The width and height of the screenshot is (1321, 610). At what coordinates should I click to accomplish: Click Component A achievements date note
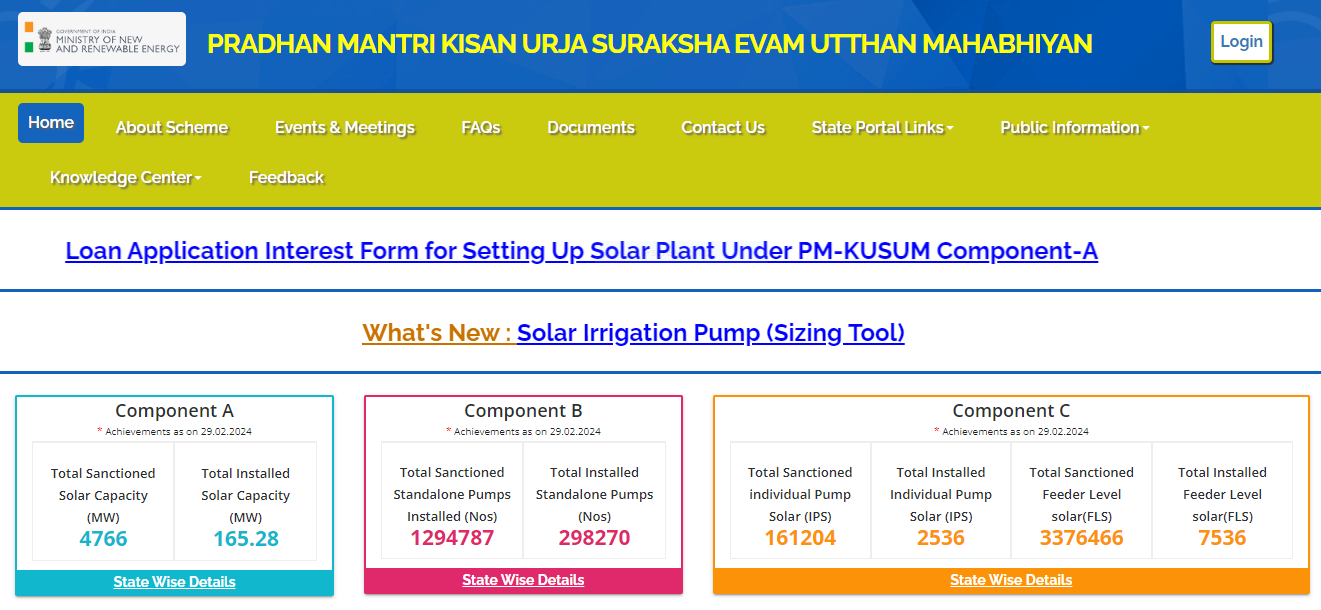pyautogui.click(x=175, y=432)
